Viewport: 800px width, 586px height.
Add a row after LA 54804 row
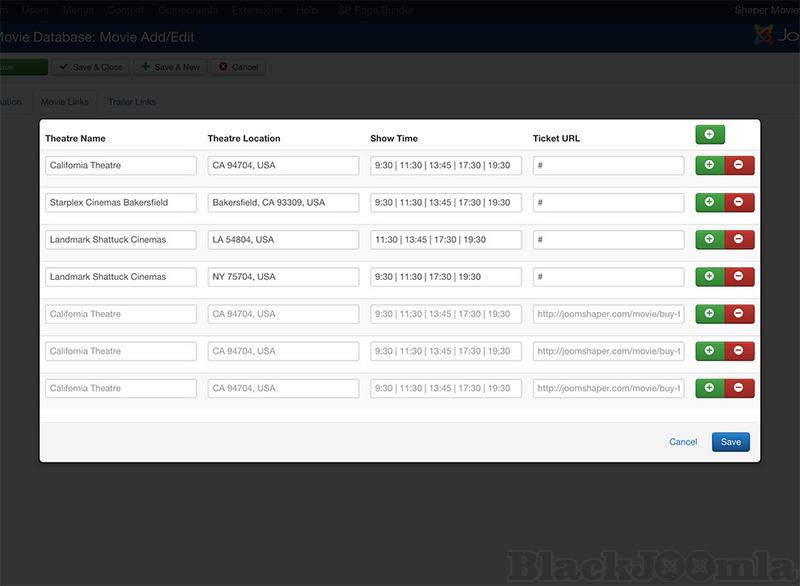[x=710, y=239]
